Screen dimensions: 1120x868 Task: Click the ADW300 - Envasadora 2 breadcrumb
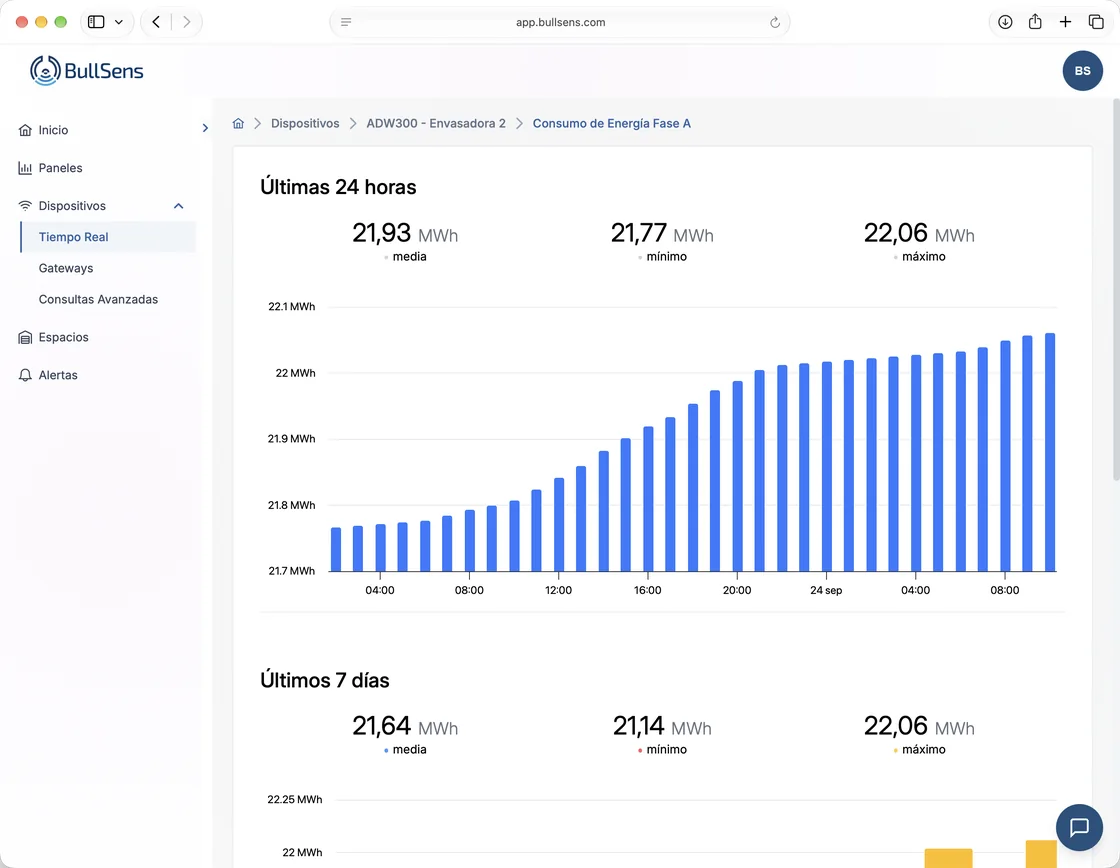436,124
